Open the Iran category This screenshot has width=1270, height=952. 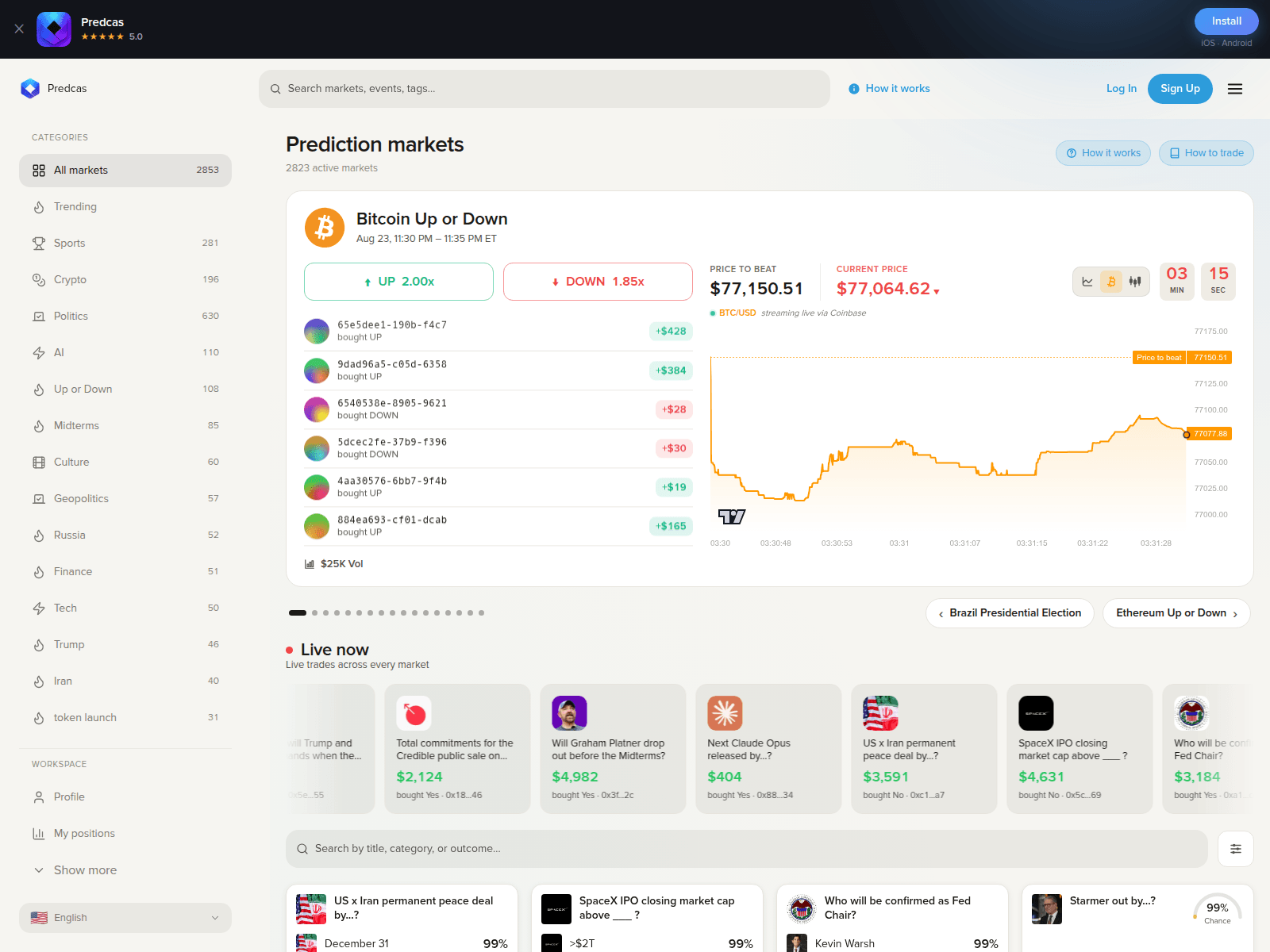[x=125, y=681]
